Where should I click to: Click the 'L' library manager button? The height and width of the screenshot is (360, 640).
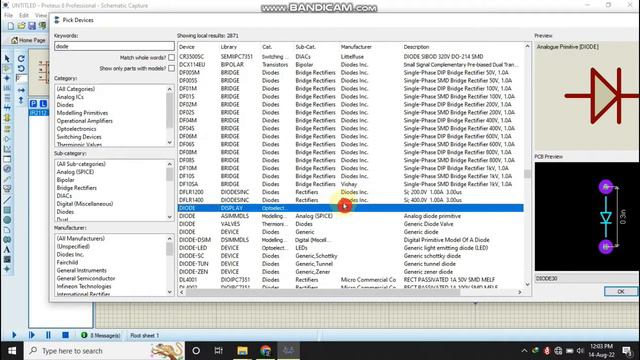point(43,104)
